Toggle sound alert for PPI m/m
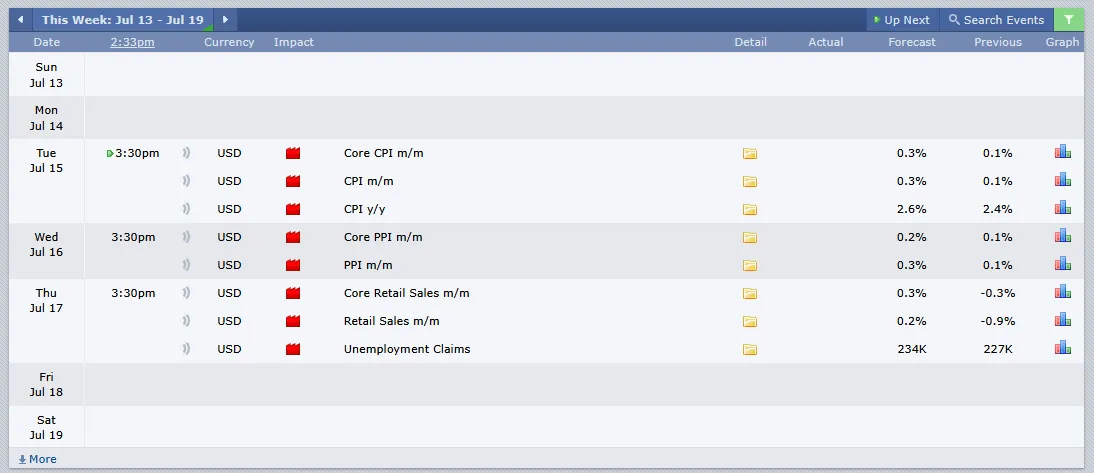The width and height of the screenshot is (1094, 473). click(186, 265)
